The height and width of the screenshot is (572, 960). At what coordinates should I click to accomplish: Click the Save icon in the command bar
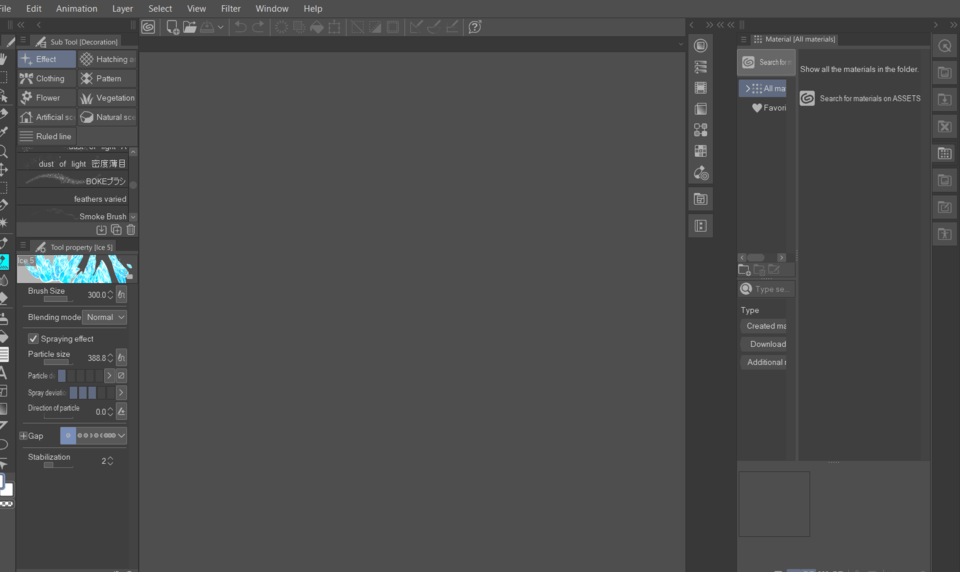click(208, 27)
